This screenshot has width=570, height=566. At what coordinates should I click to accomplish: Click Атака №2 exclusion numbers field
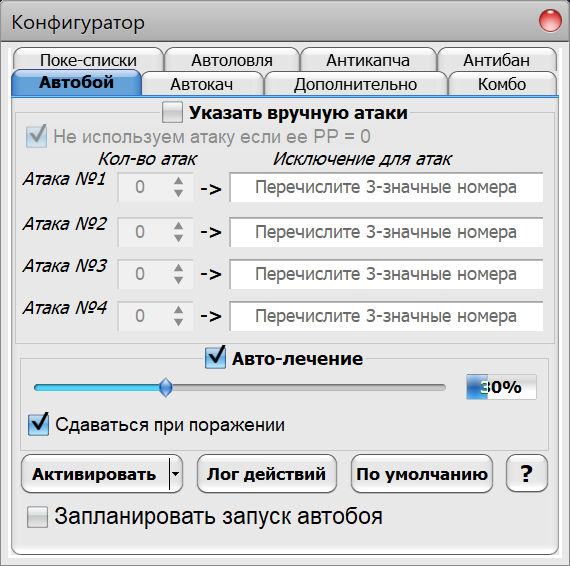386,232
